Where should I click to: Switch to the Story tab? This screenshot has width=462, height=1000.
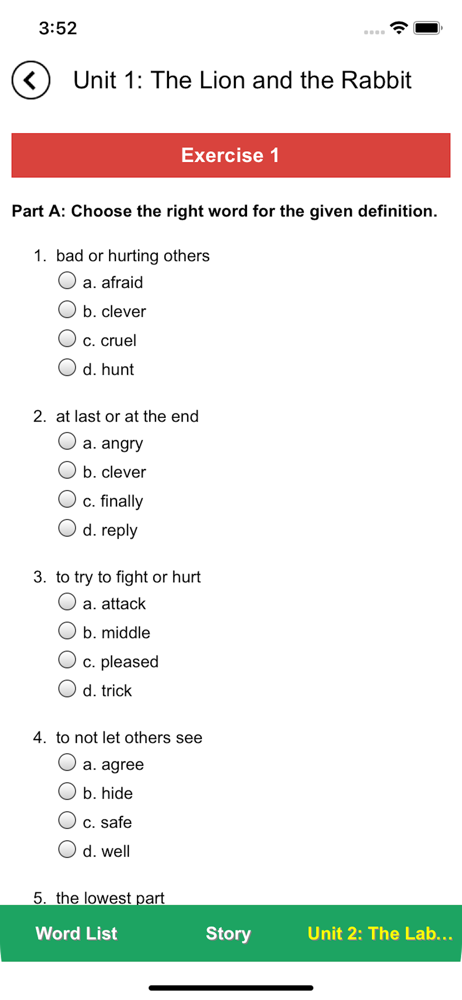[228, 934]
